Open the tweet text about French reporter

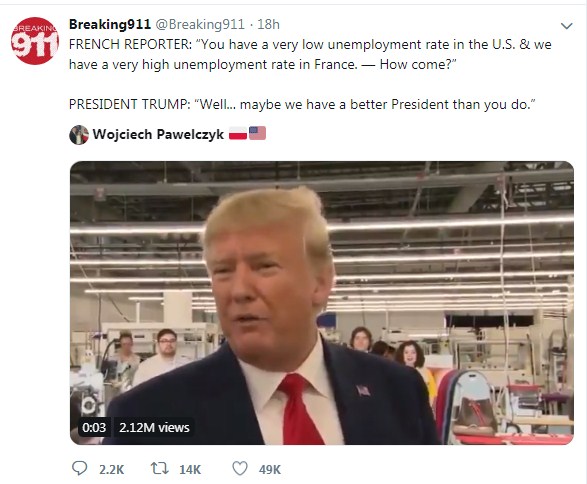tap(310, 54)
